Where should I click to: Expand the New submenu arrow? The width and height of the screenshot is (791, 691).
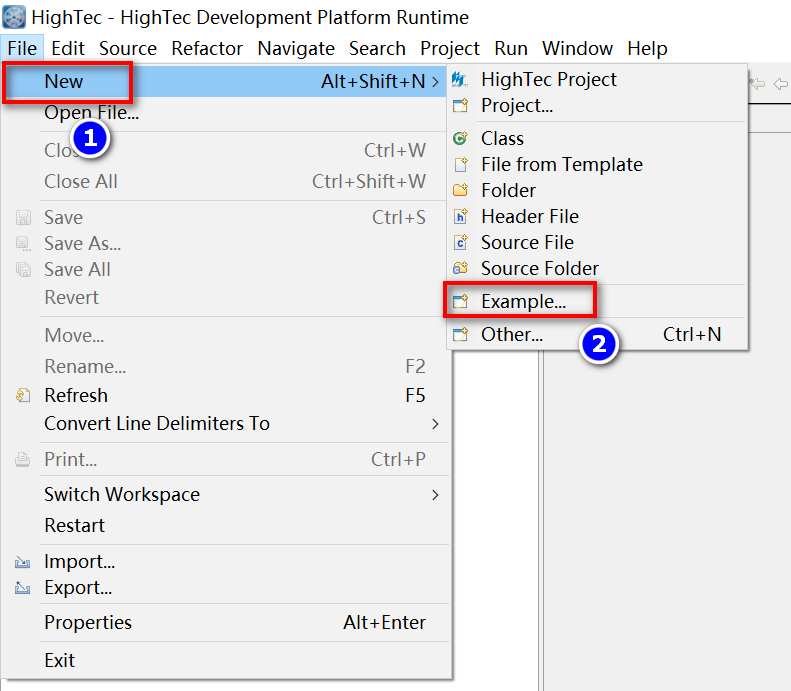435,81
